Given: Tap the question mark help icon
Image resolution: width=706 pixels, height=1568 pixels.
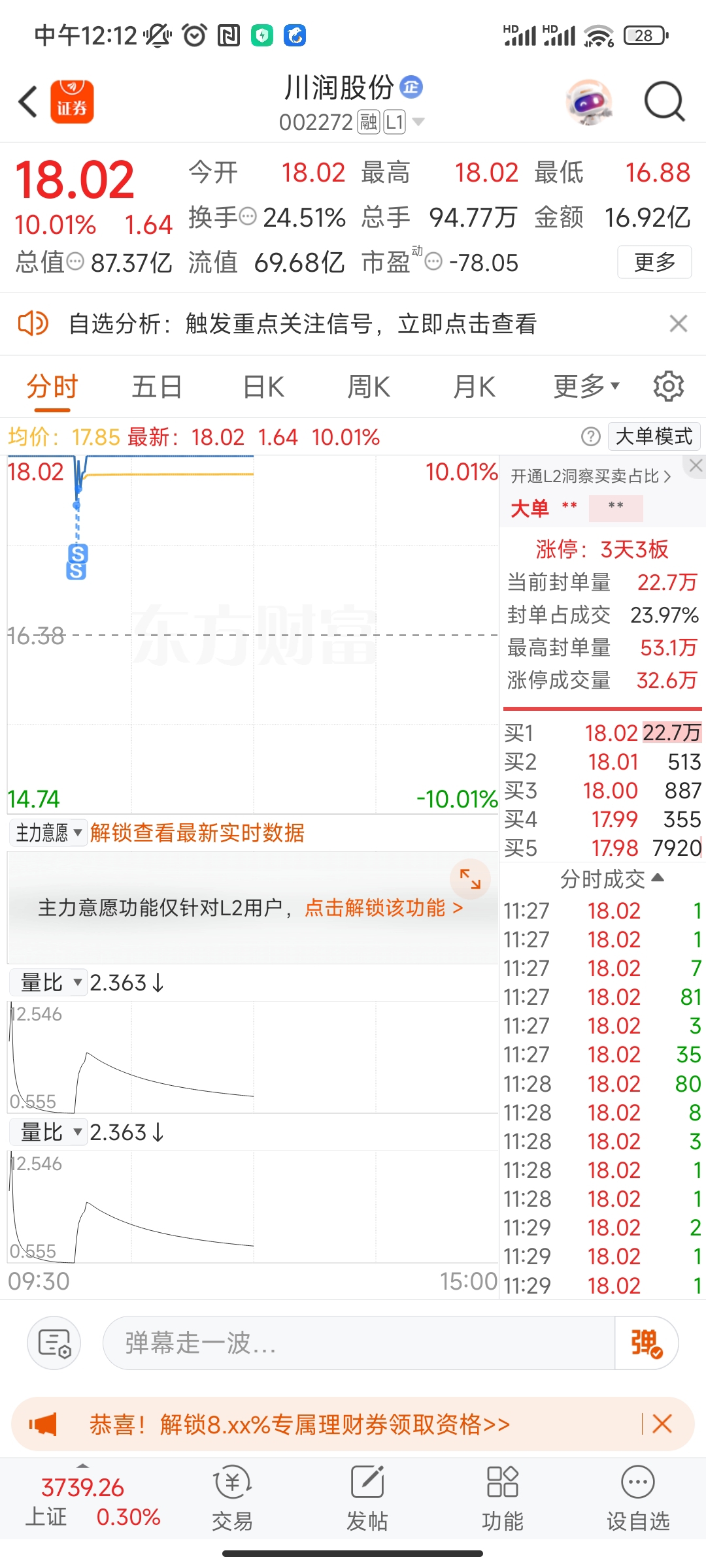Looking at the screenshot, I should point(591,436).
